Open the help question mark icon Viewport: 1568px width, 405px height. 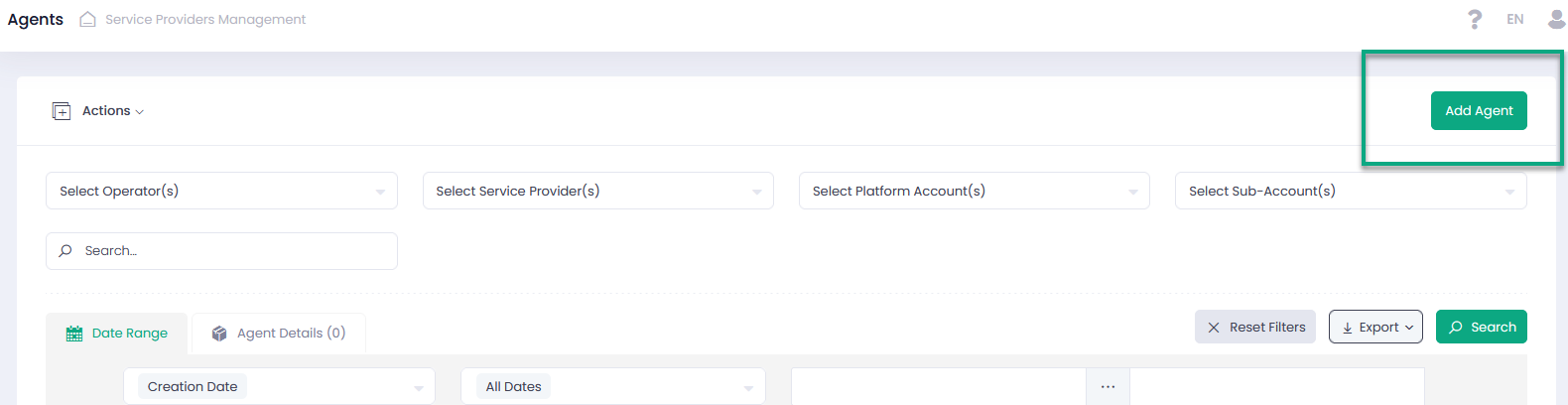1475,20
